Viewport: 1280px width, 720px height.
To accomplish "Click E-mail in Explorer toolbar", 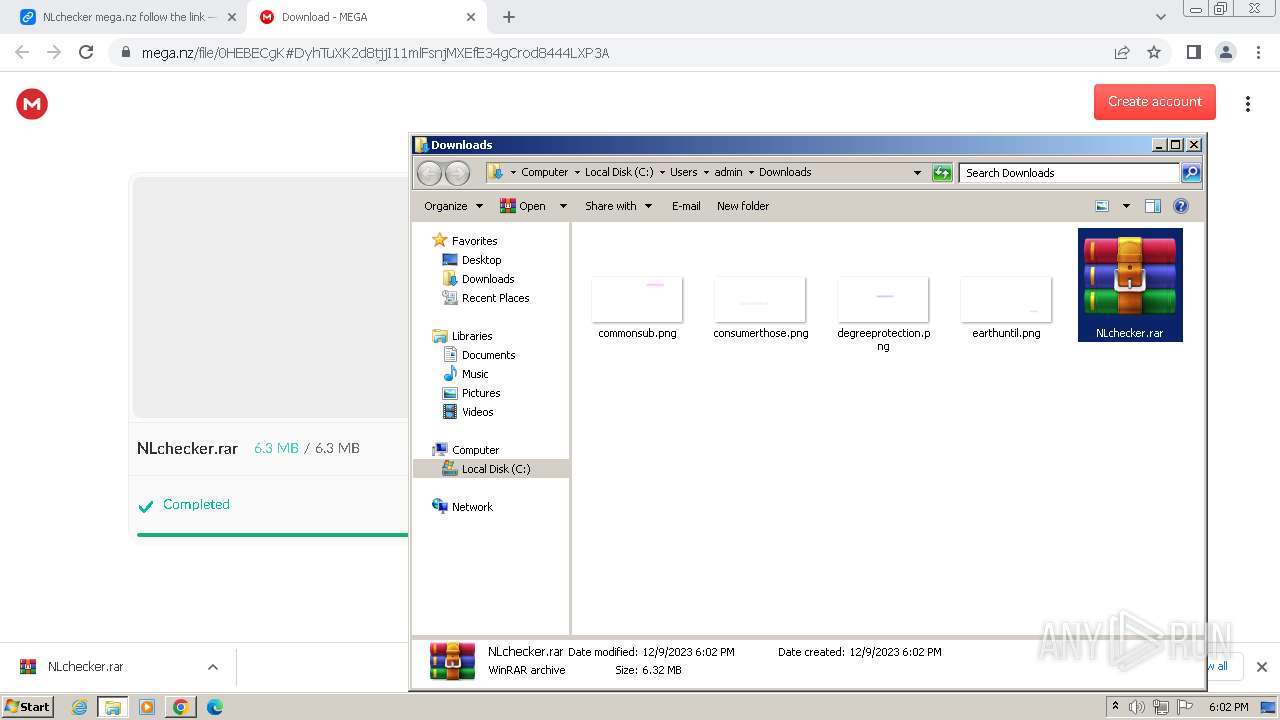I will point(686,206).
